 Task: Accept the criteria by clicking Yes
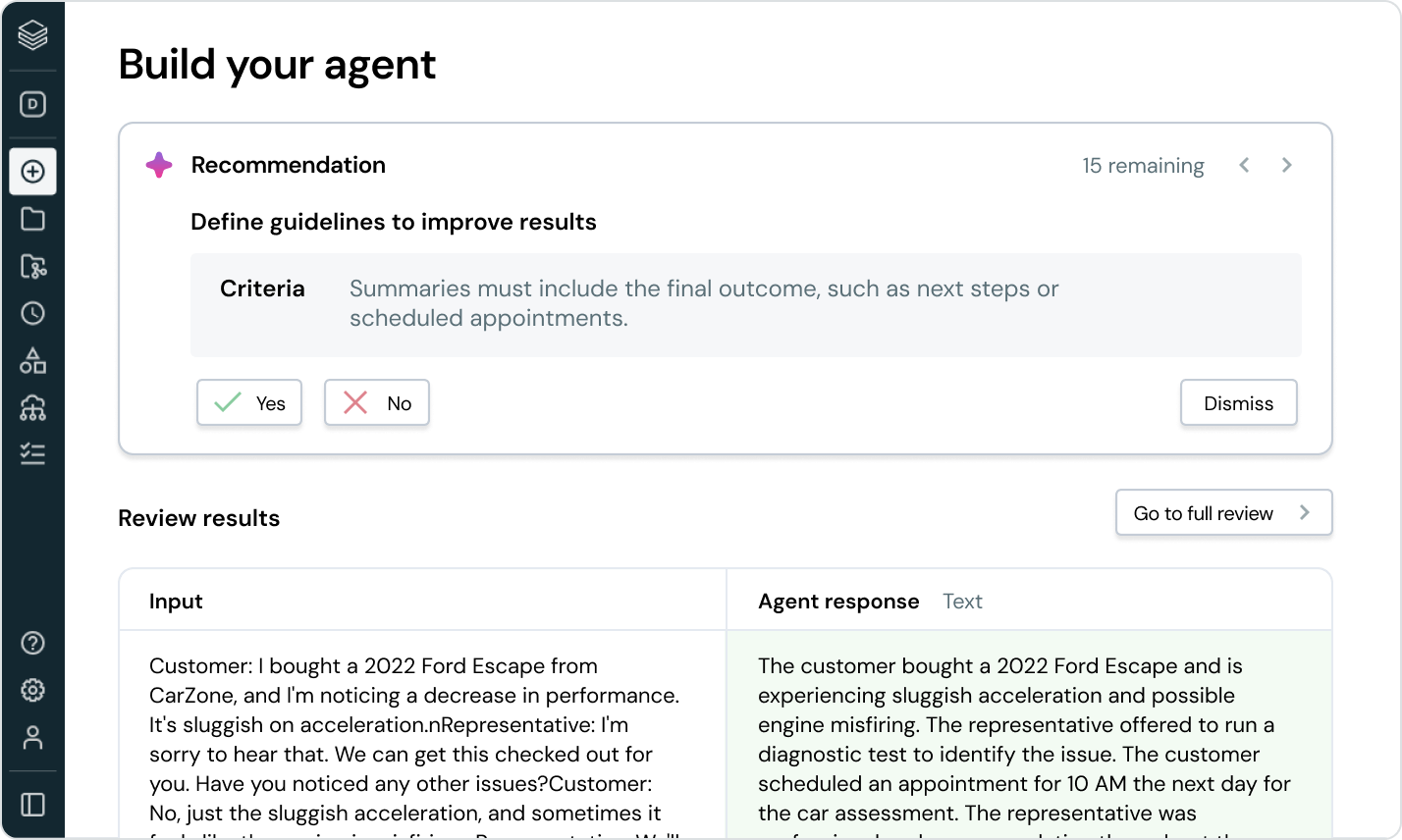[x=249, y=403]
